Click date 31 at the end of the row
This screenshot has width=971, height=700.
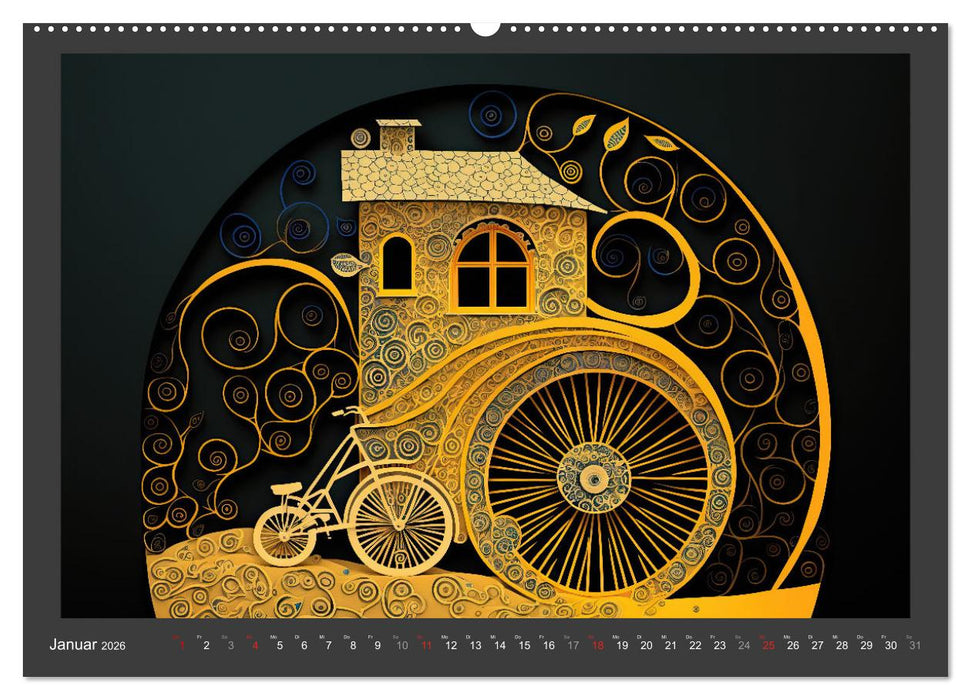(915, 646)
